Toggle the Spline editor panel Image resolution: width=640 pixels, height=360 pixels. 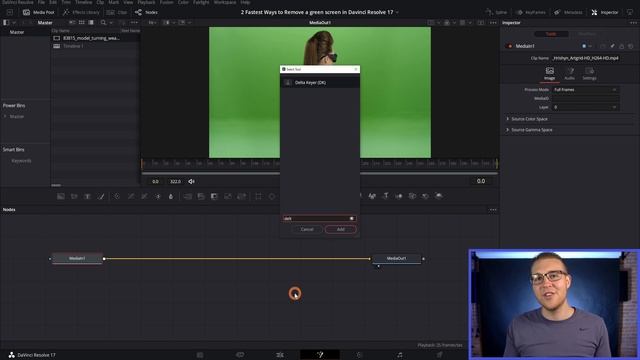click(496, 12)
